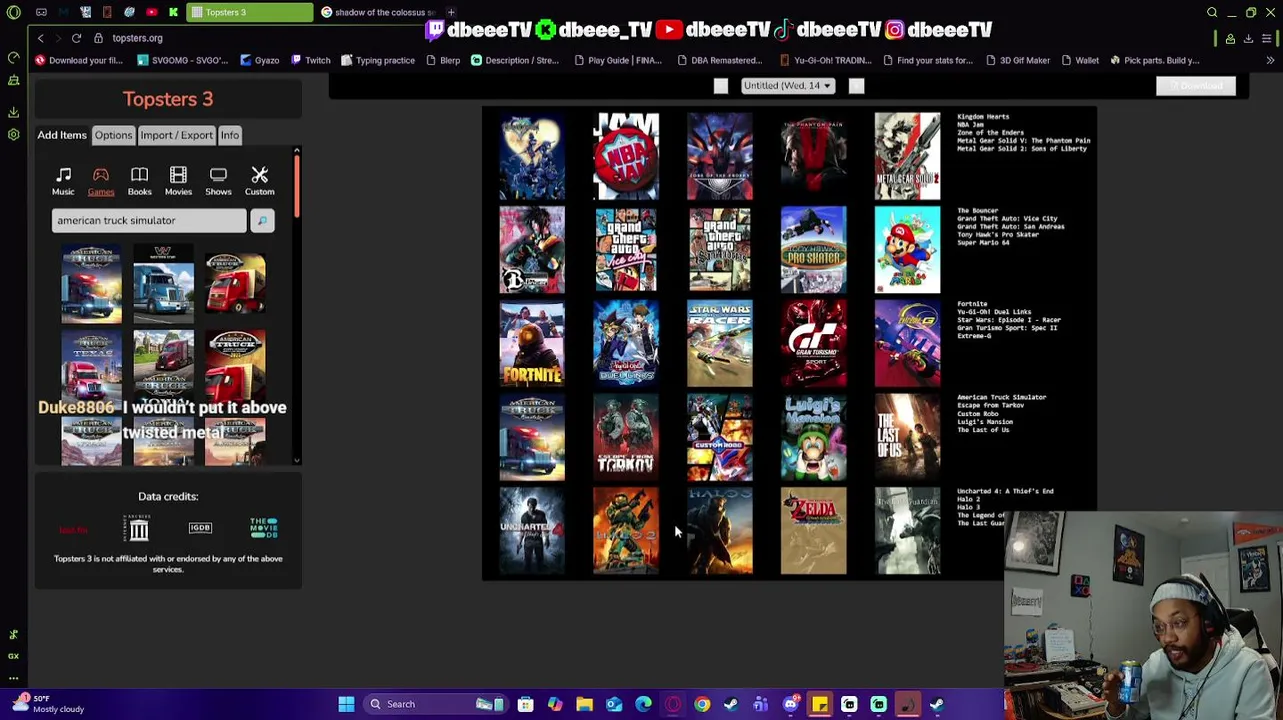Click the Opera GX logo menu

pyautogui.click(x=13, y=13)
